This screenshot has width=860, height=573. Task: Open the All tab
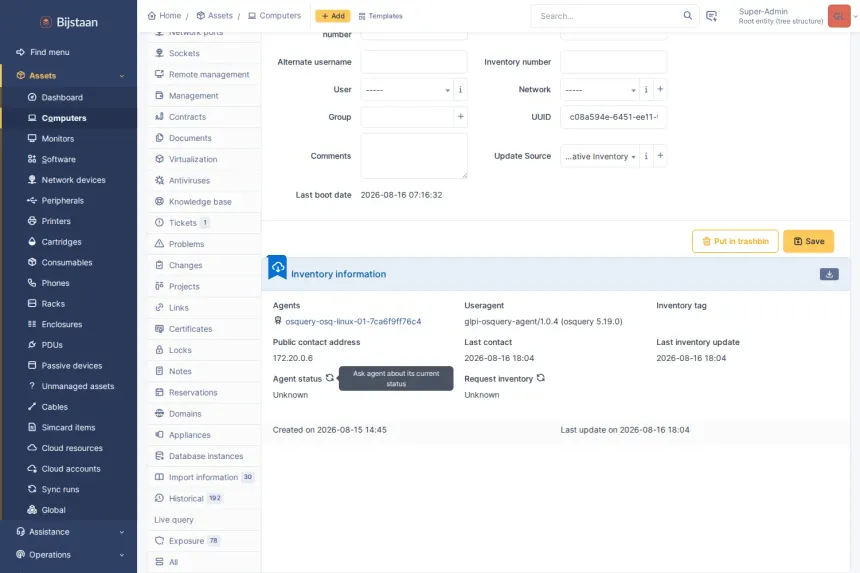[204, 562]
